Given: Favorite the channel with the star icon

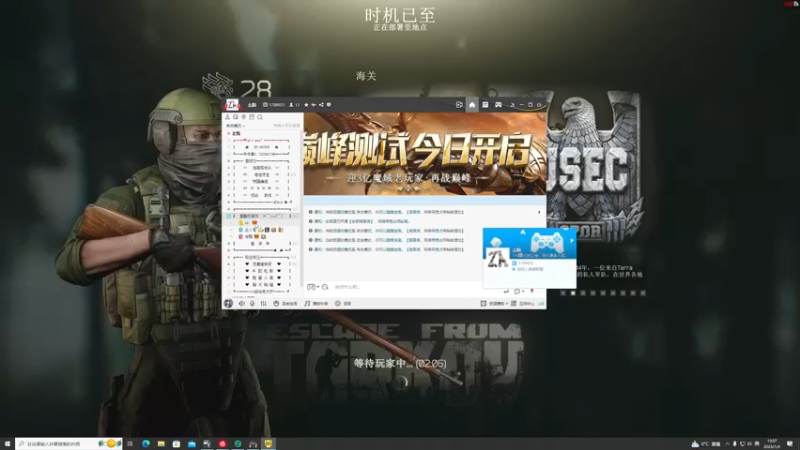Looking at the screenshot, I should pos(306,105).
